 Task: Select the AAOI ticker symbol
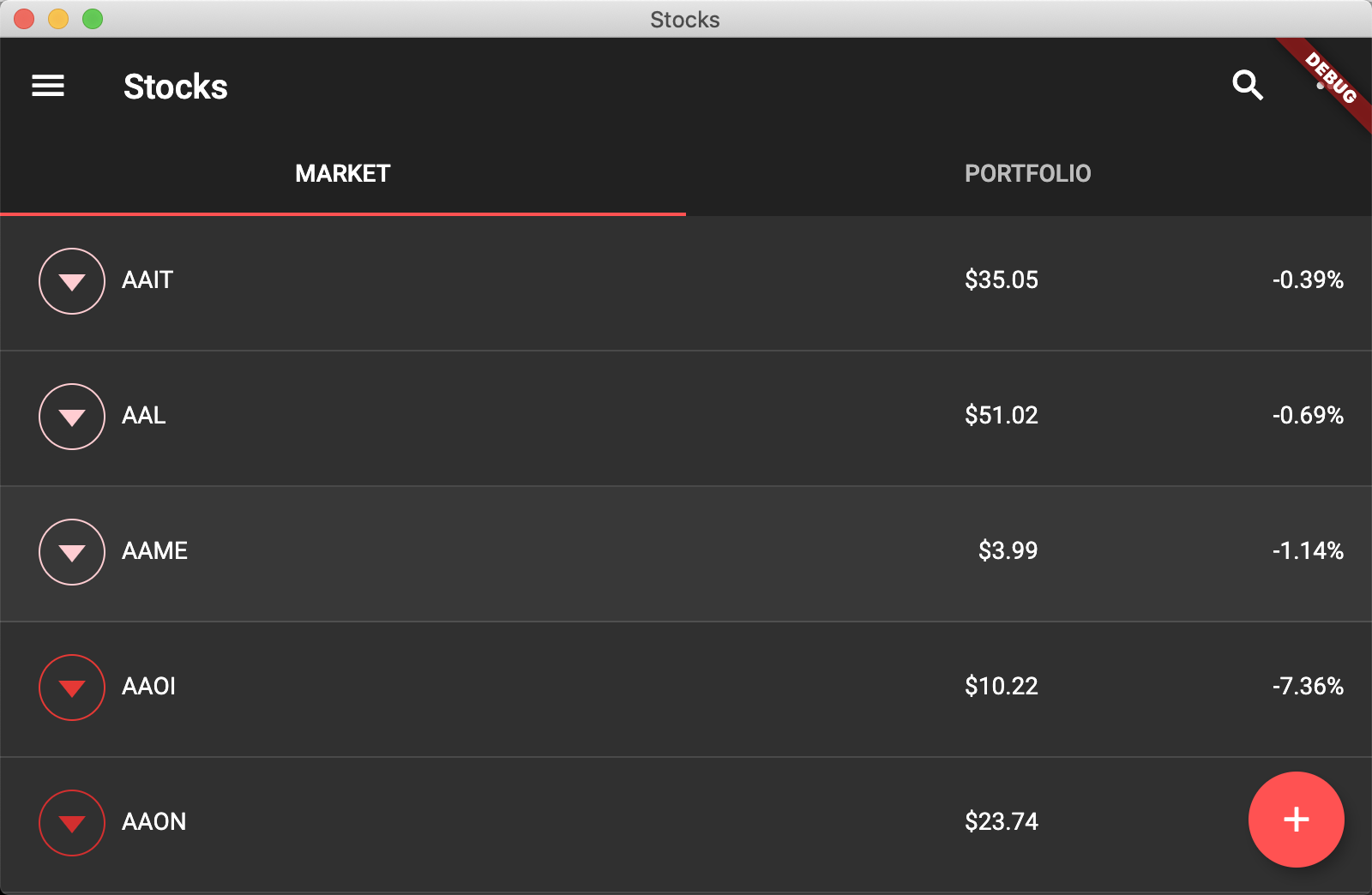click(x=148, y=686)
